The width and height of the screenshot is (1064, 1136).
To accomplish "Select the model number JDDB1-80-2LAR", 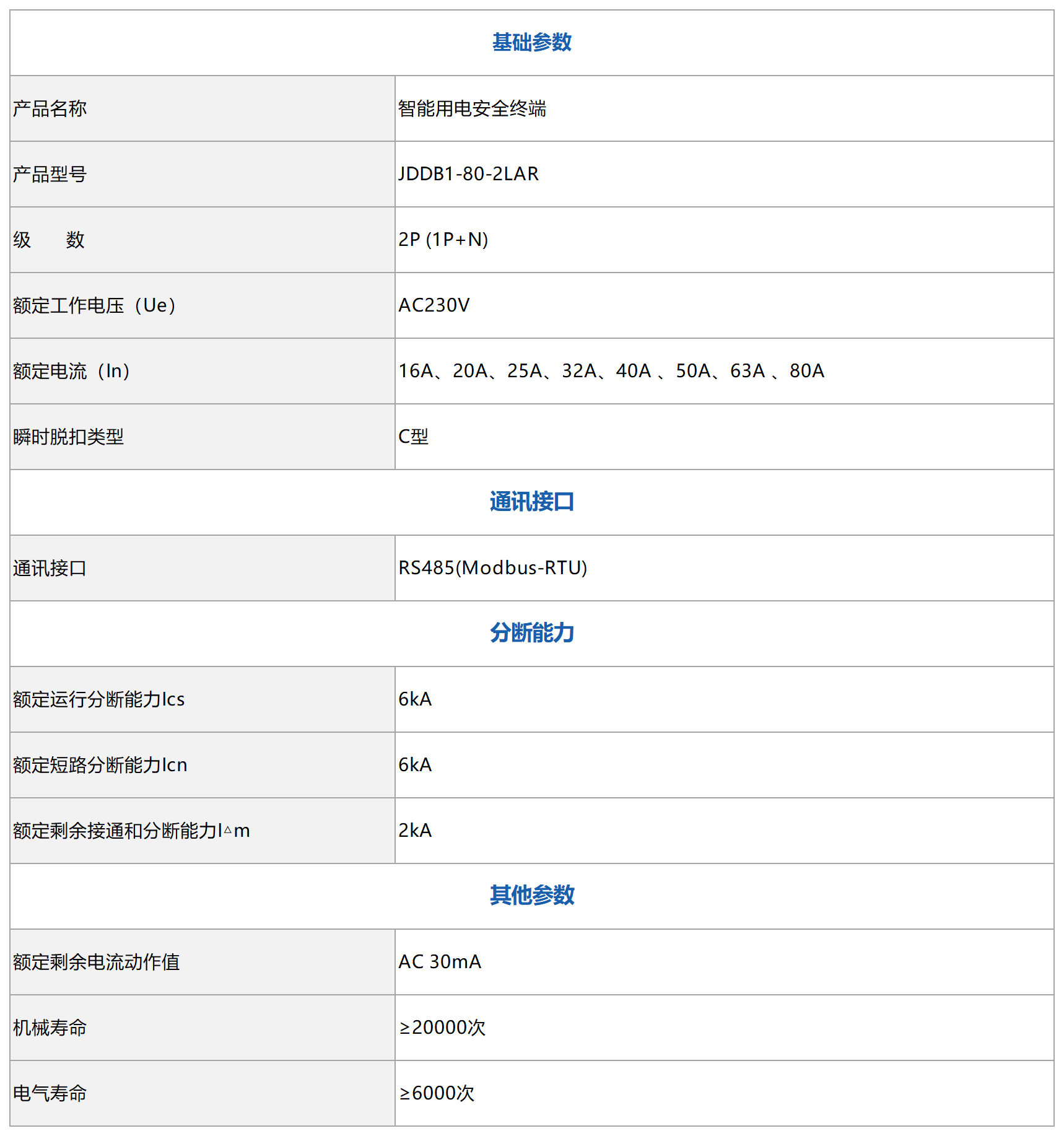I will click(x=468, y=174).
